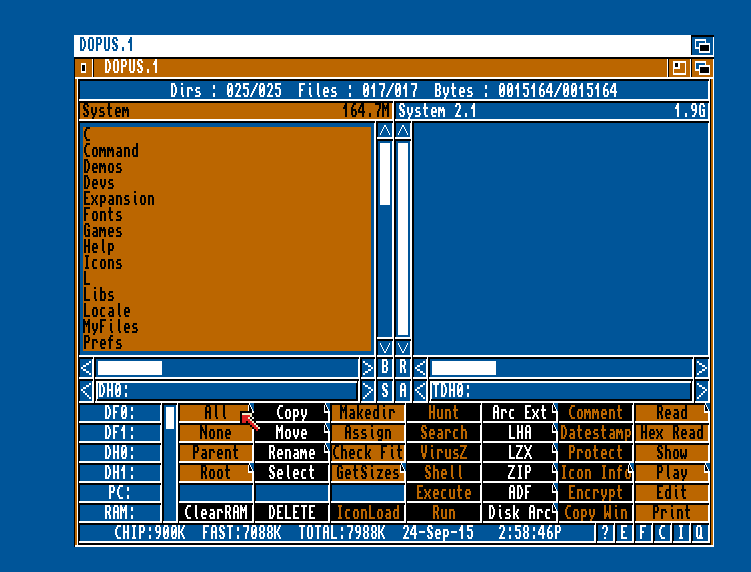Click the Execute button

pyautogui.click(x=444, y=492)
